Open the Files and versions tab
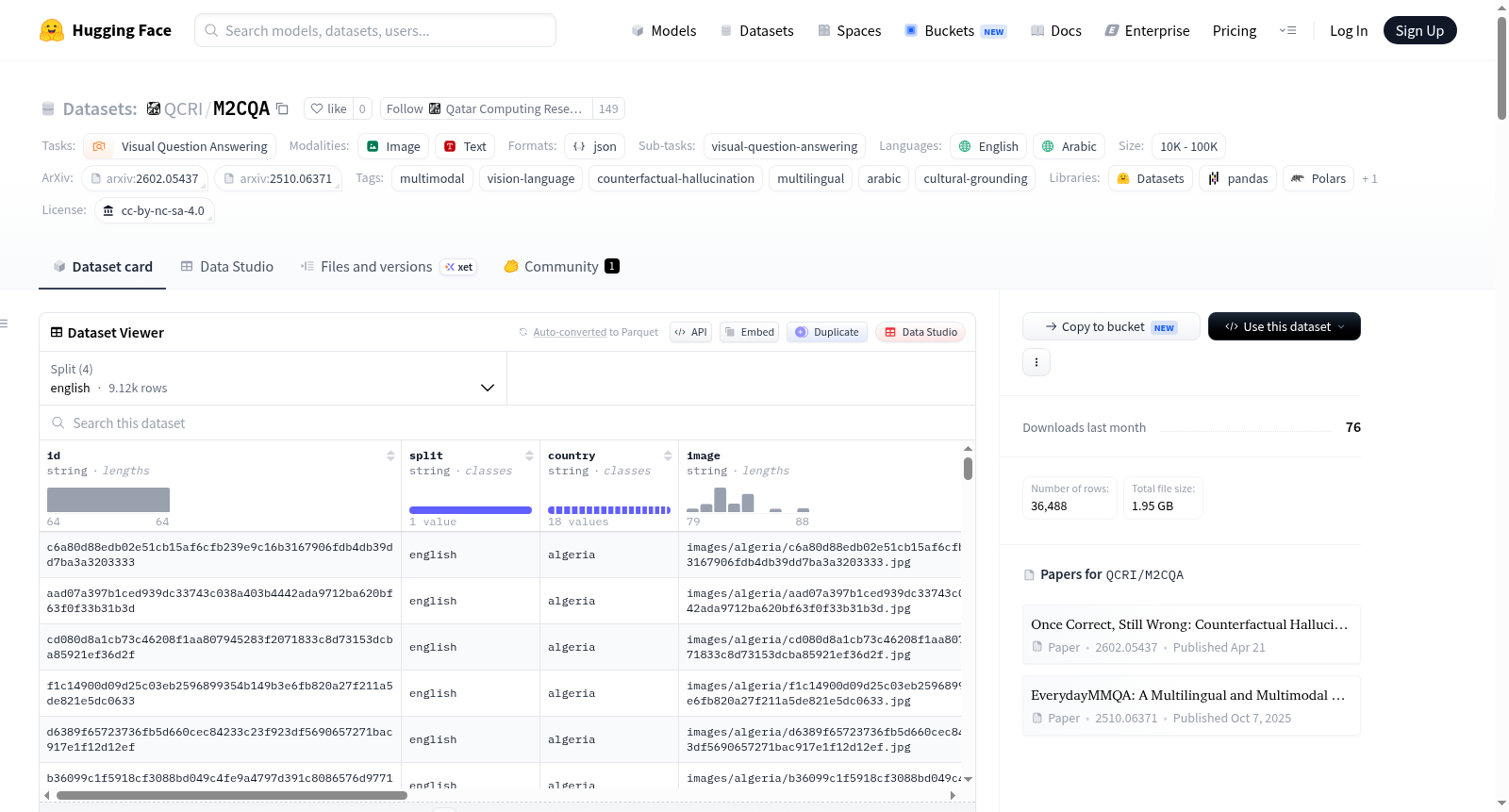This screenshot has width=1509, height=812. coord(376,267)
